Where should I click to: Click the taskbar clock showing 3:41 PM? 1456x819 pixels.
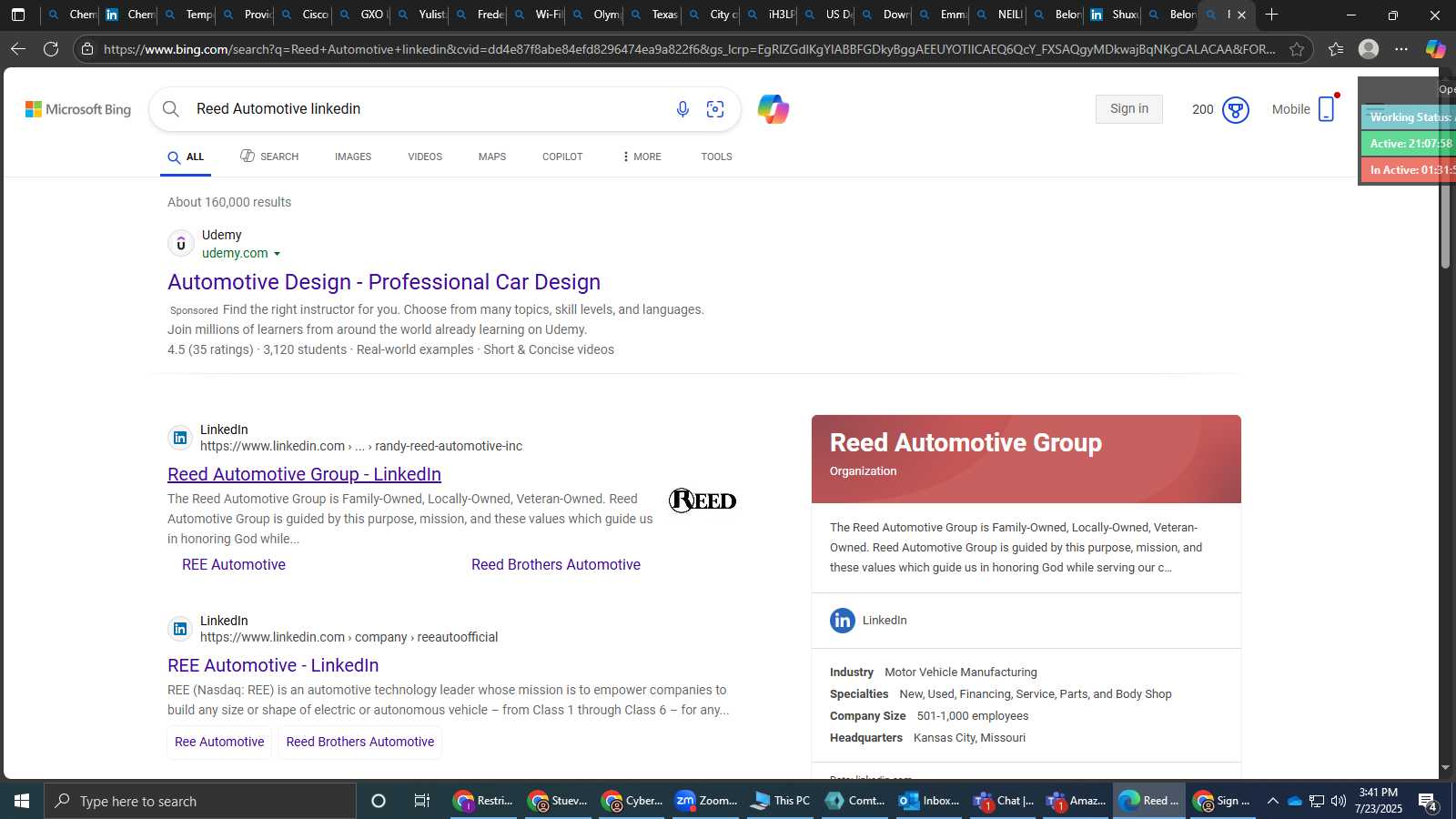coord(1378,801)
